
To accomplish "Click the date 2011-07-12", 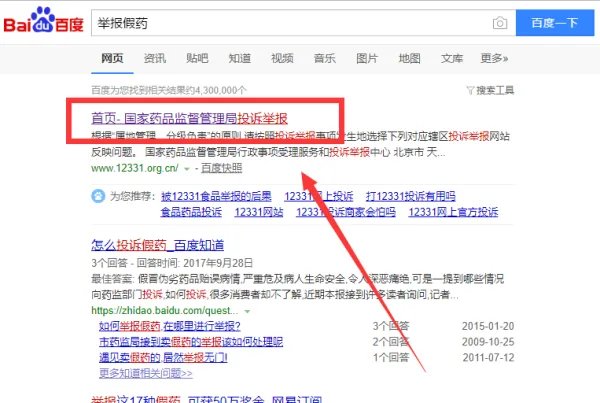I will [x=488, y=357].
